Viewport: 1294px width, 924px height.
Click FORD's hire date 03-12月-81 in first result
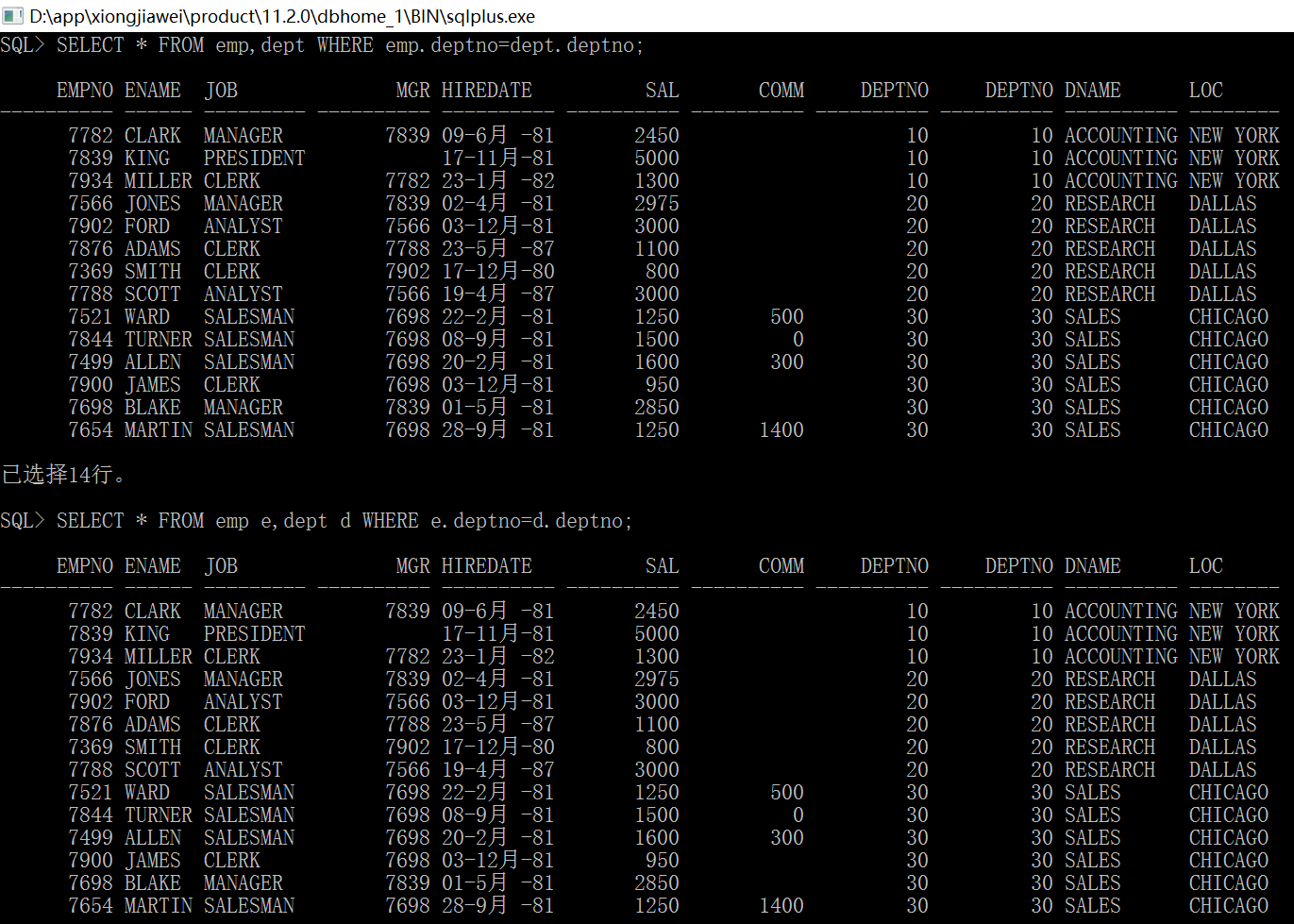498,227
